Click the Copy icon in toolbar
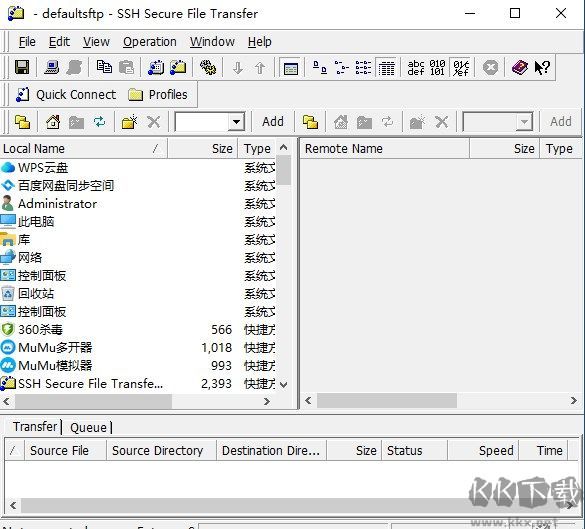The width and height of the screenshot is (585, 529). coord(104,68)
